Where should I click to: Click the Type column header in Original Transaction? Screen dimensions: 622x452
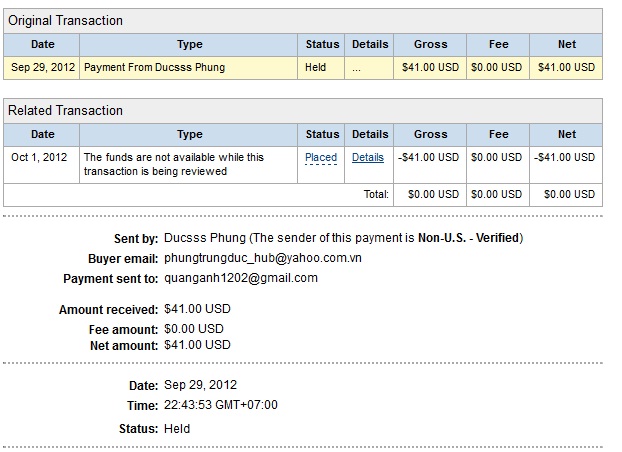click(x=189, y=44)
